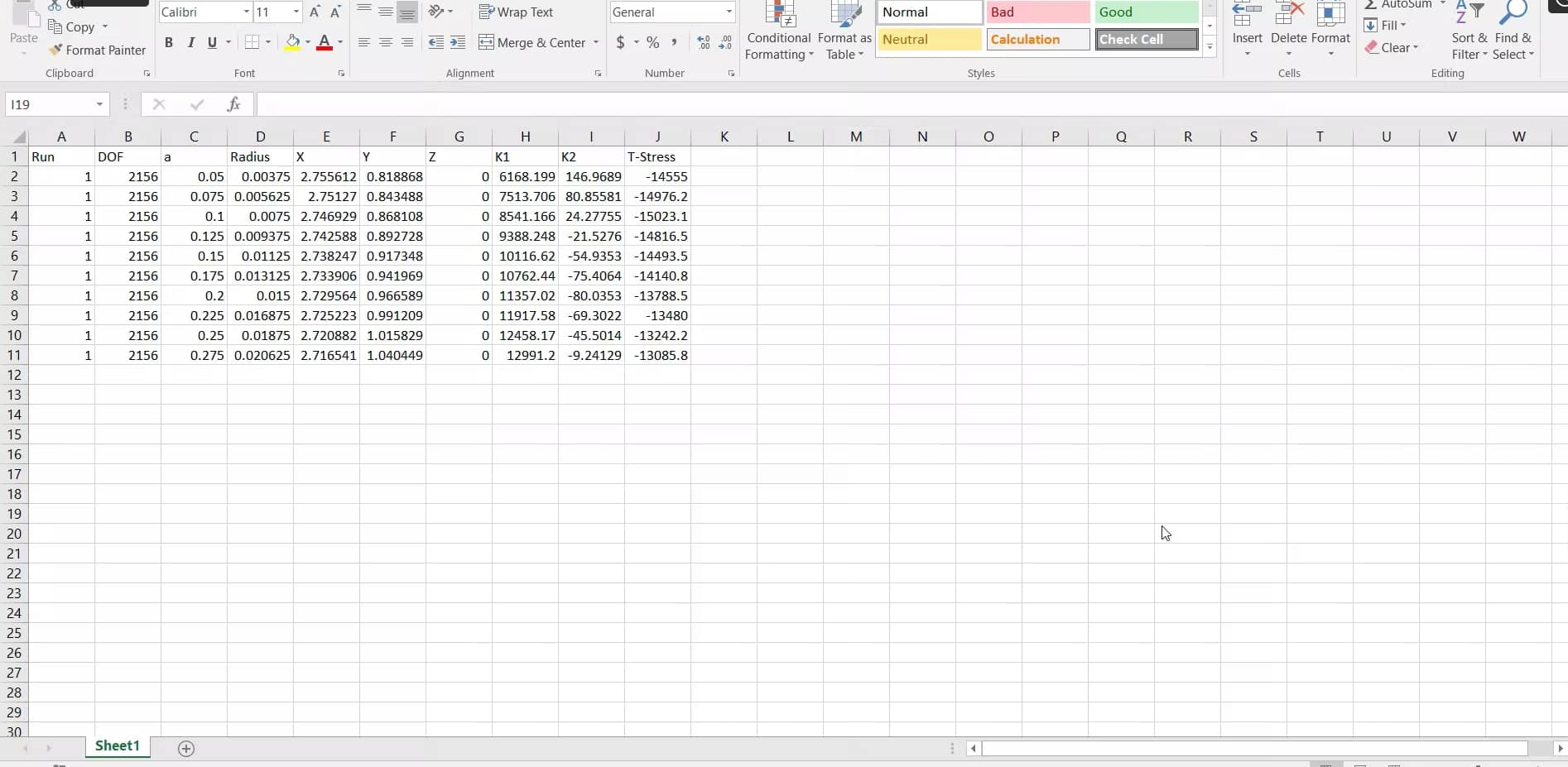Apply the Percent number format
Image resolution: width=1568 pixels, height=767 pixels.
point(653,42)
